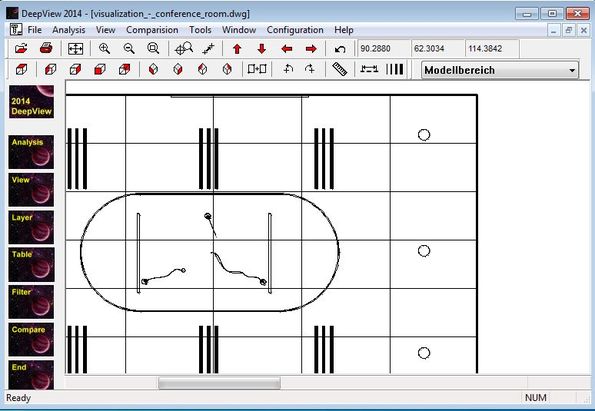The width and height of the screenshot is (595, 411).
Task: Select the third cube view icon
Action: pos(75,69)
